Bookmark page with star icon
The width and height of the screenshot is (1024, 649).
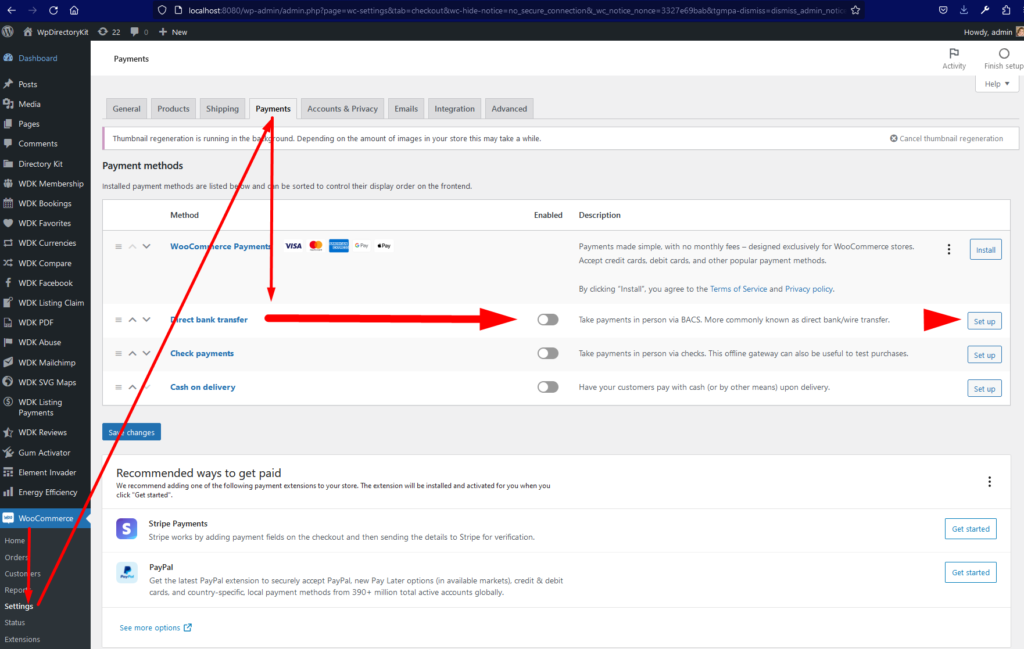856,10
